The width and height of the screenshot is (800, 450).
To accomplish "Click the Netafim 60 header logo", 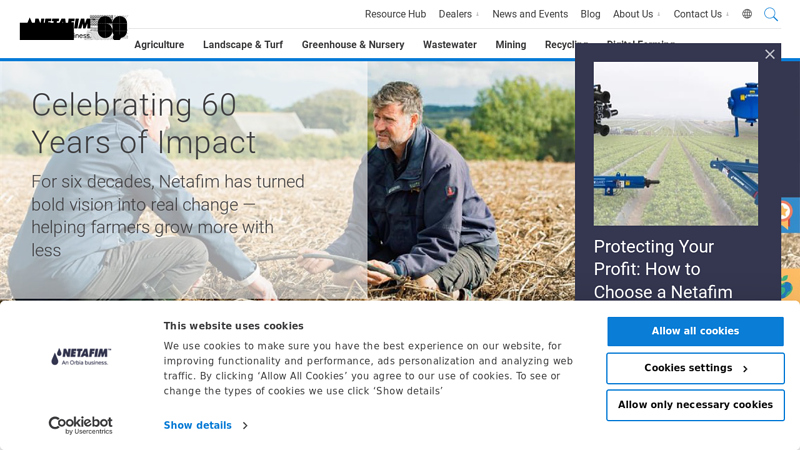I will (x=73, y=28).
